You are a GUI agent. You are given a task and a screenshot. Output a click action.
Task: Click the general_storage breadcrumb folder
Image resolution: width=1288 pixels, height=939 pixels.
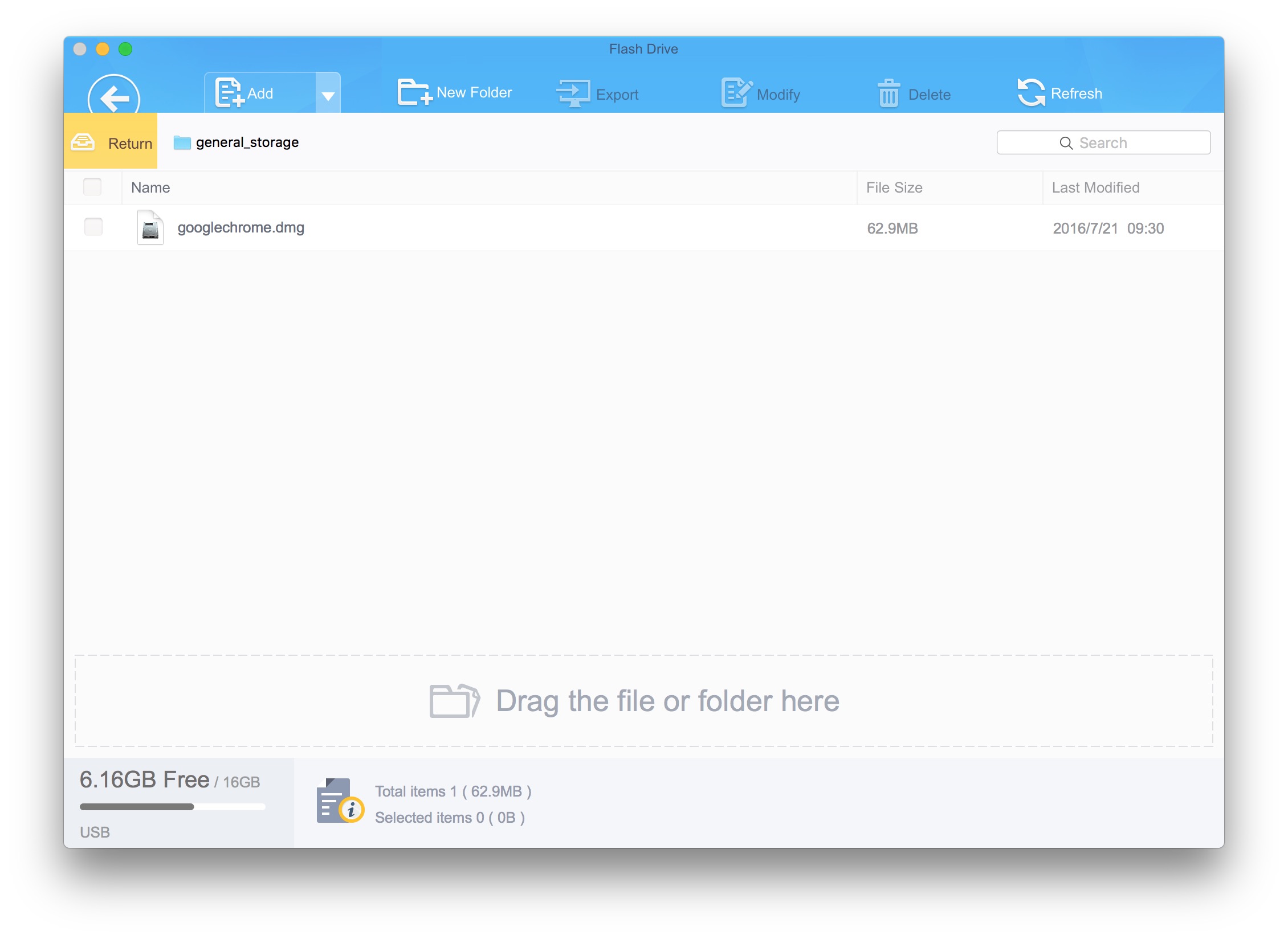(246, 142)
